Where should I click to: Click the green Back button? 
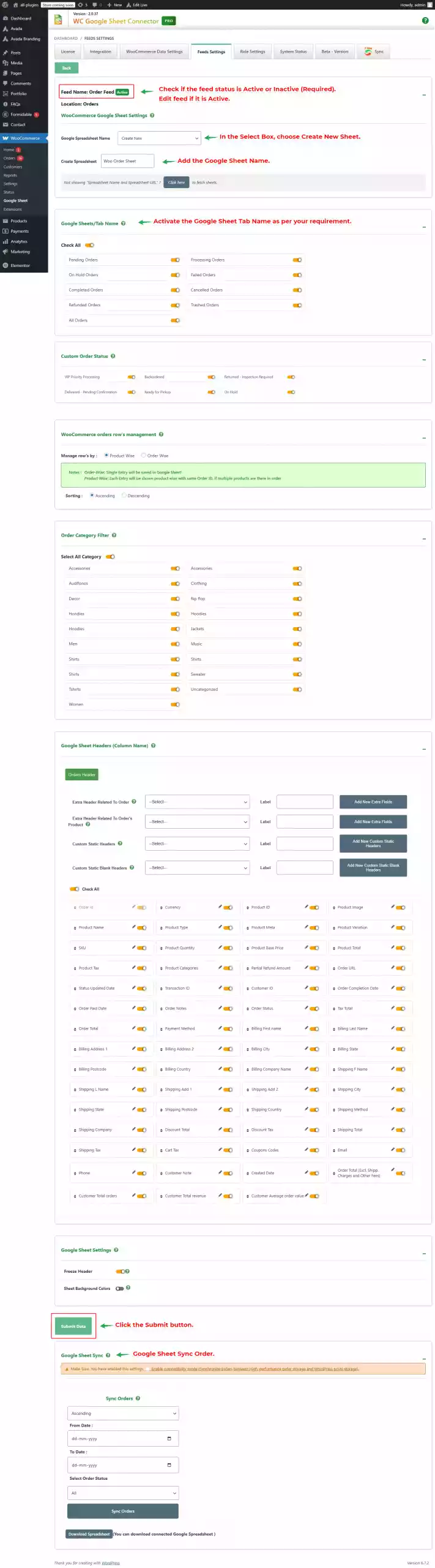(x=67, y=68)
